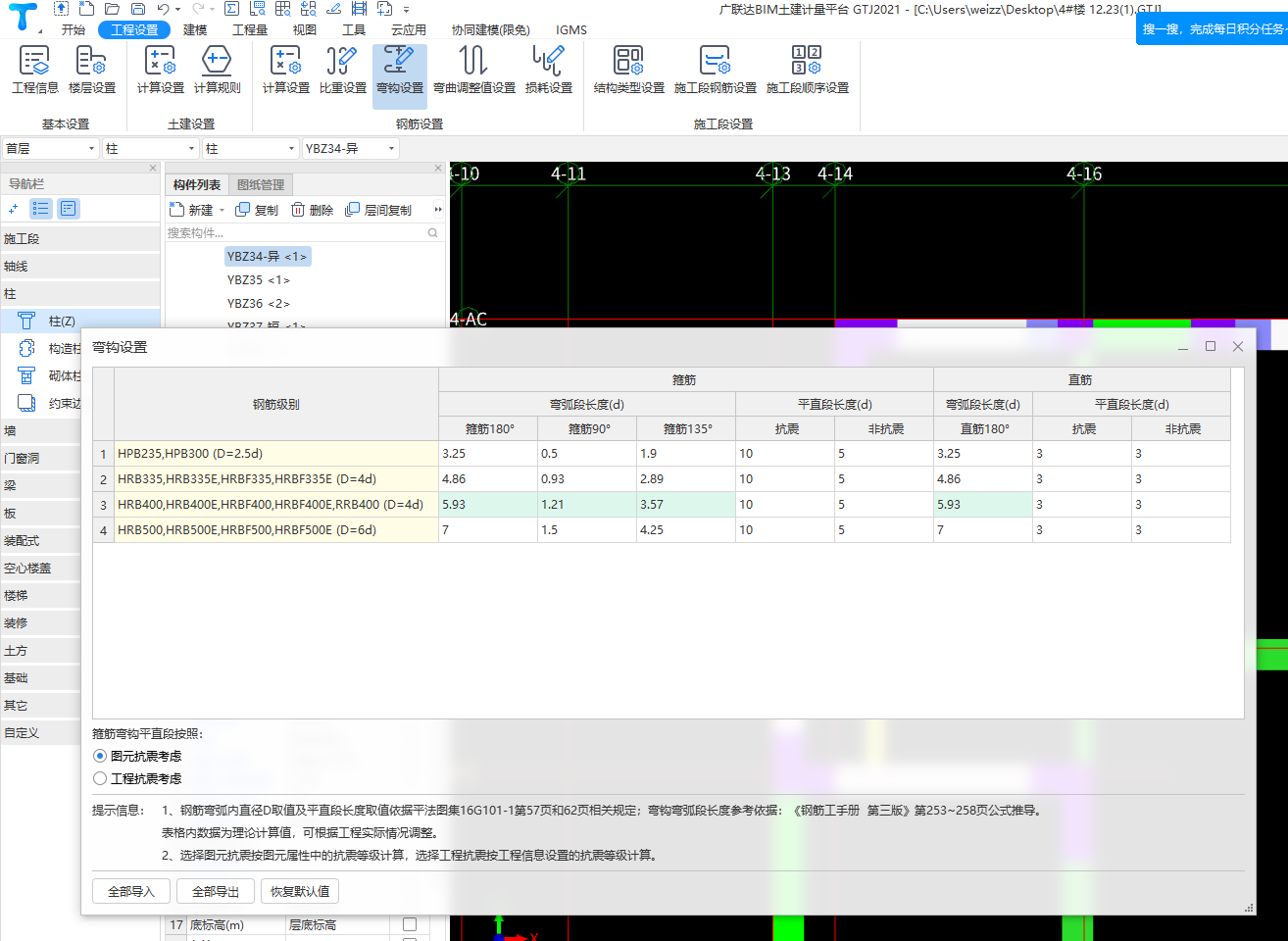Image resolution: width=1288 pixels, height=941 pixels.
Task: Click the save icon in quick toolbar
Action: [138, 9]
